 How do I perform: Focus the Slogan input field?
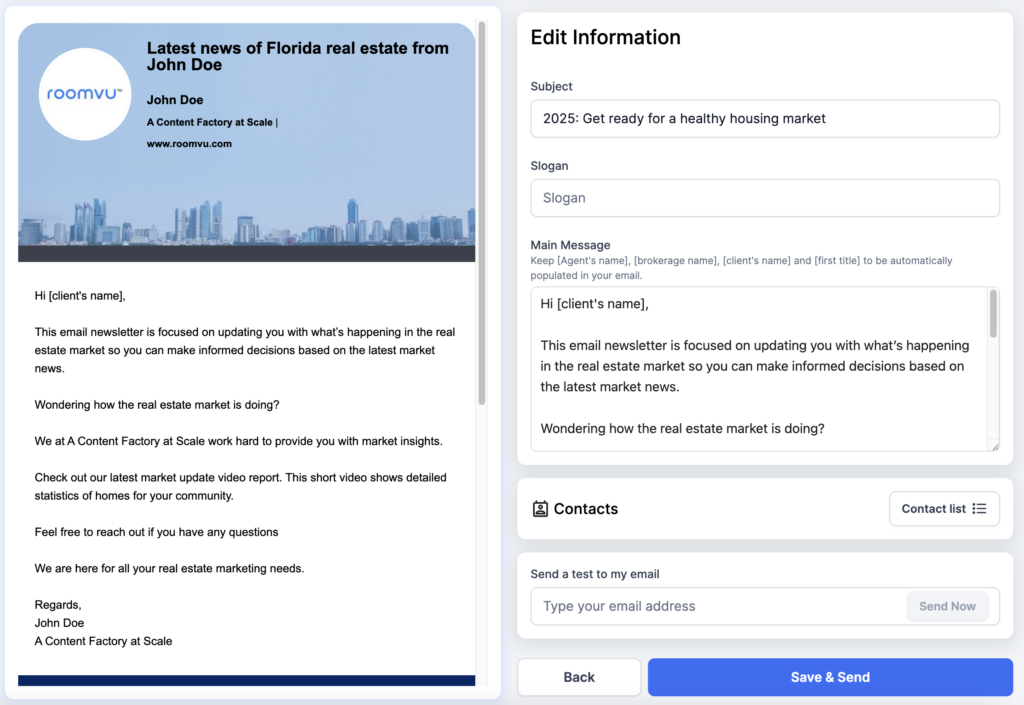[764, 198]
